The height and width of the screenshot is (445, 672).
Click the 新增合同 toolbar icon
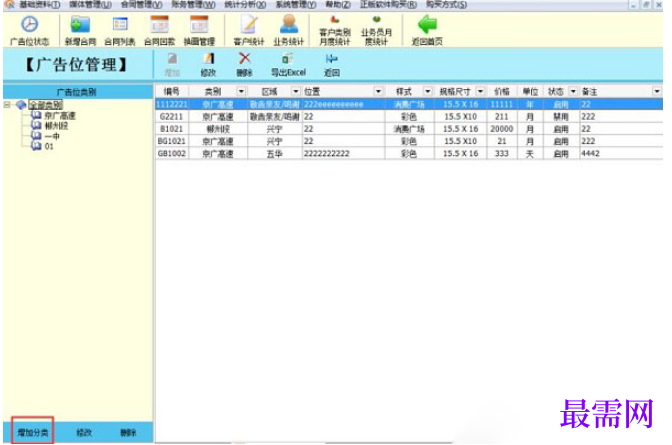80,24
